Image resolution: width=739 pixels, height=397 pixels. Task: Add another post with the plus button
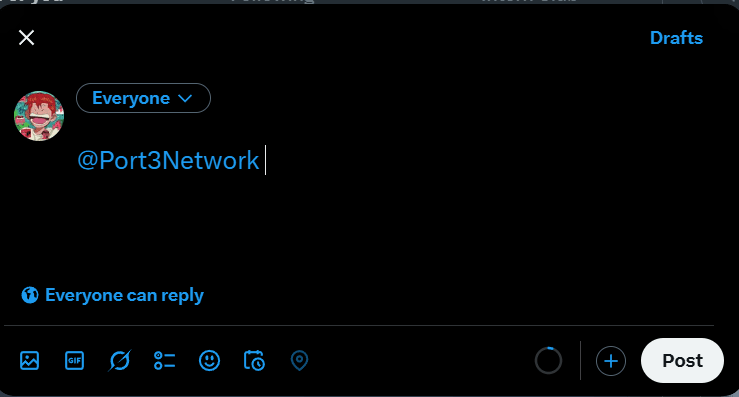pyautogui.click(x=611, y=361)
